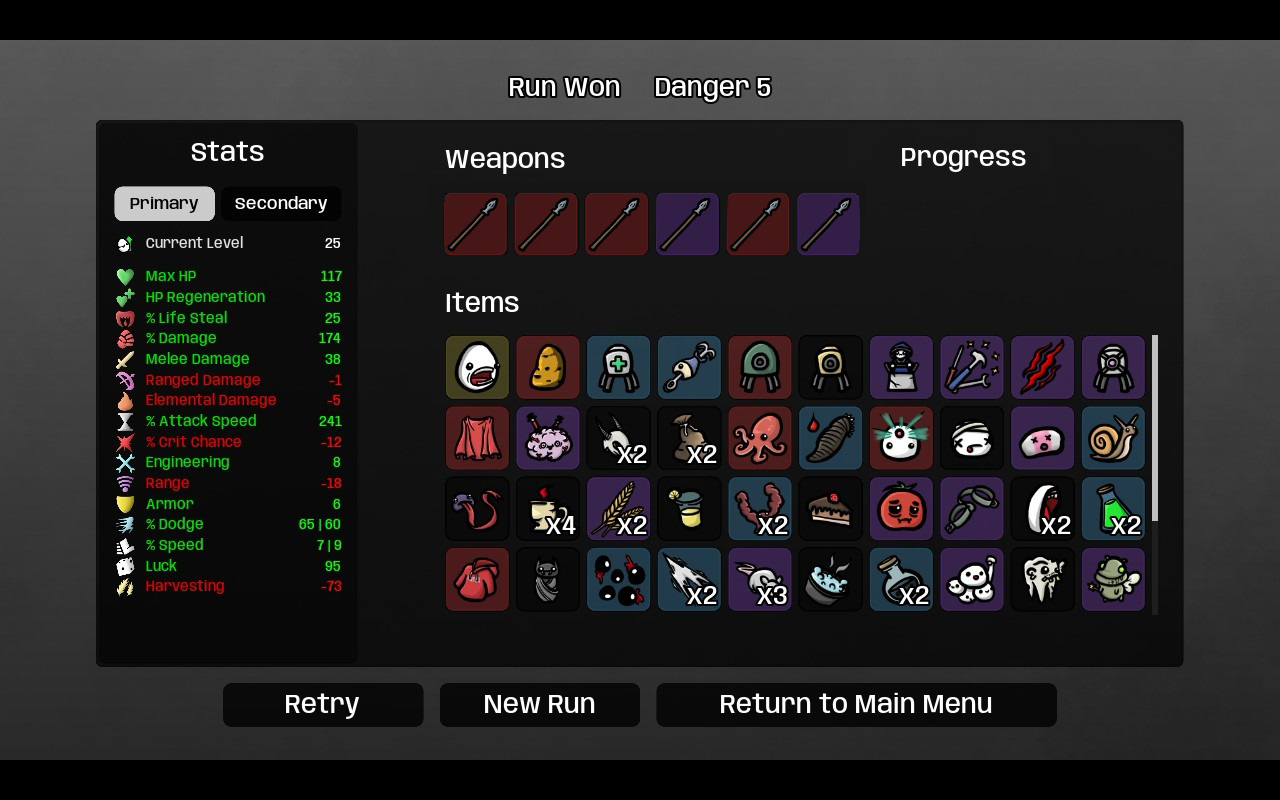Select the potato item icon

click(x=548, y=367)
